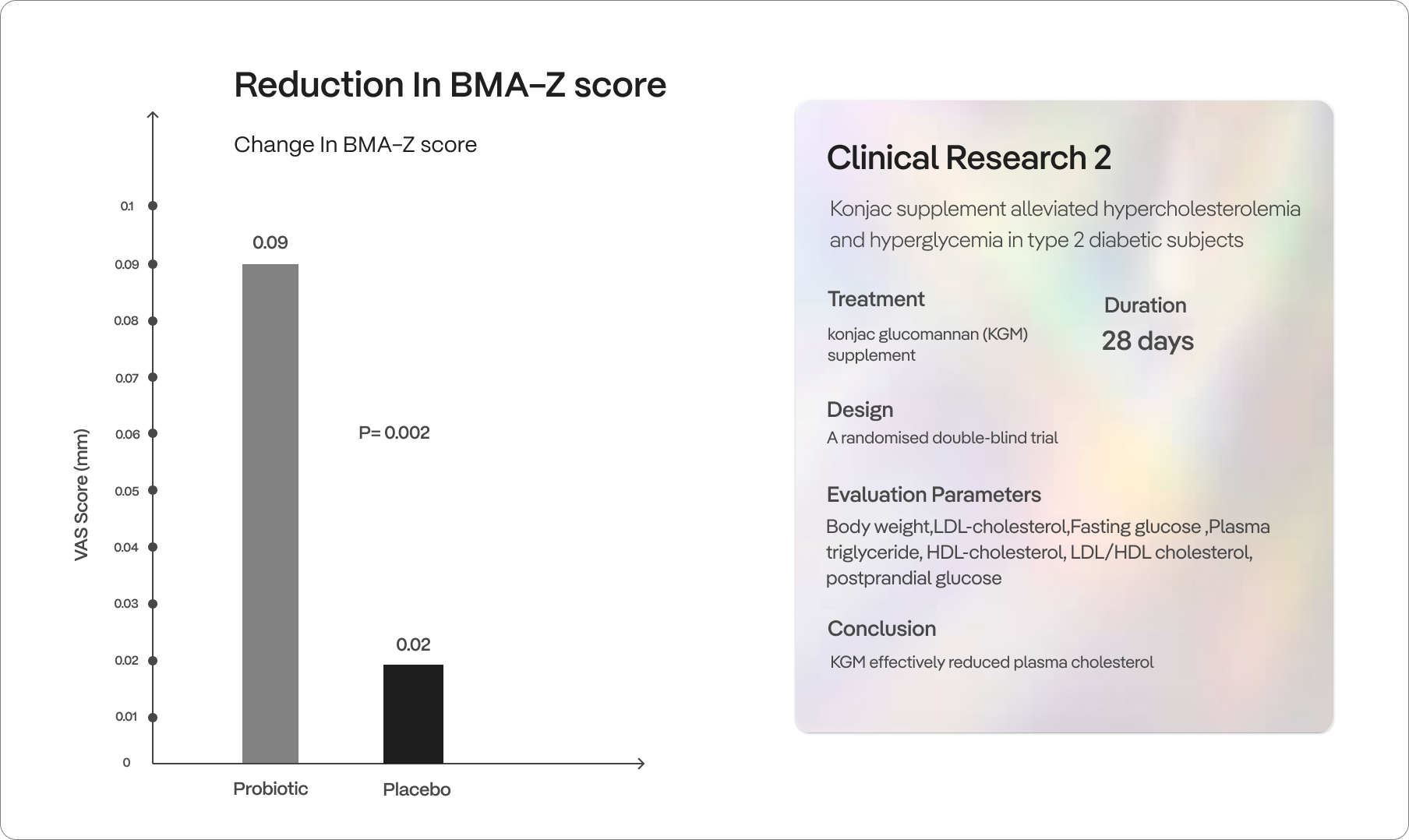The height and width of the screenshot is (840, 1409).
Task: Click the dark Placebo bar
Action: [413, 713]
